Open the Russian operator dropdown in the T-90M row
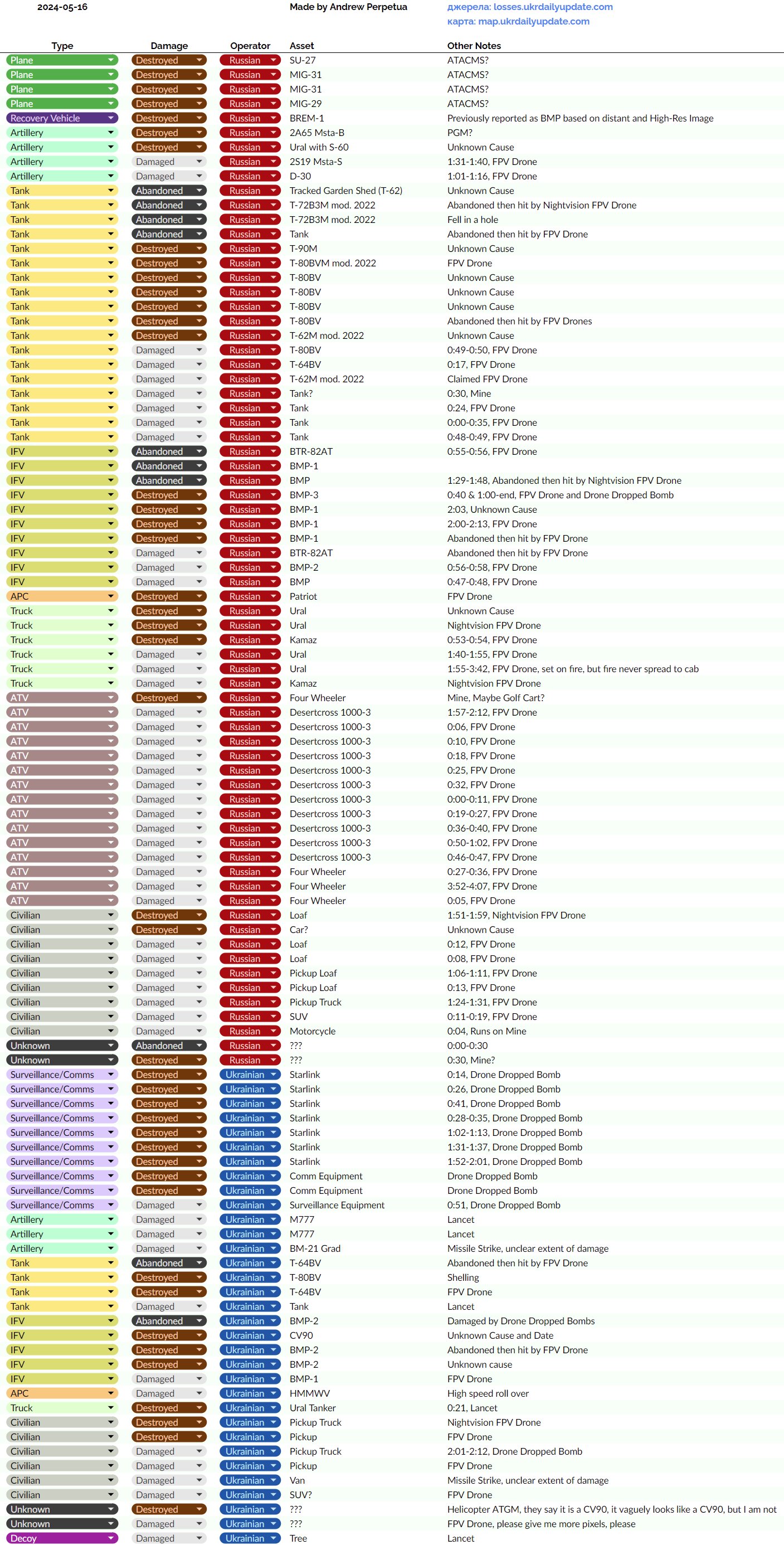Image resolution: width=784 pixels, height=1545 pixels. pyautogui.click(x=250, y=249)
